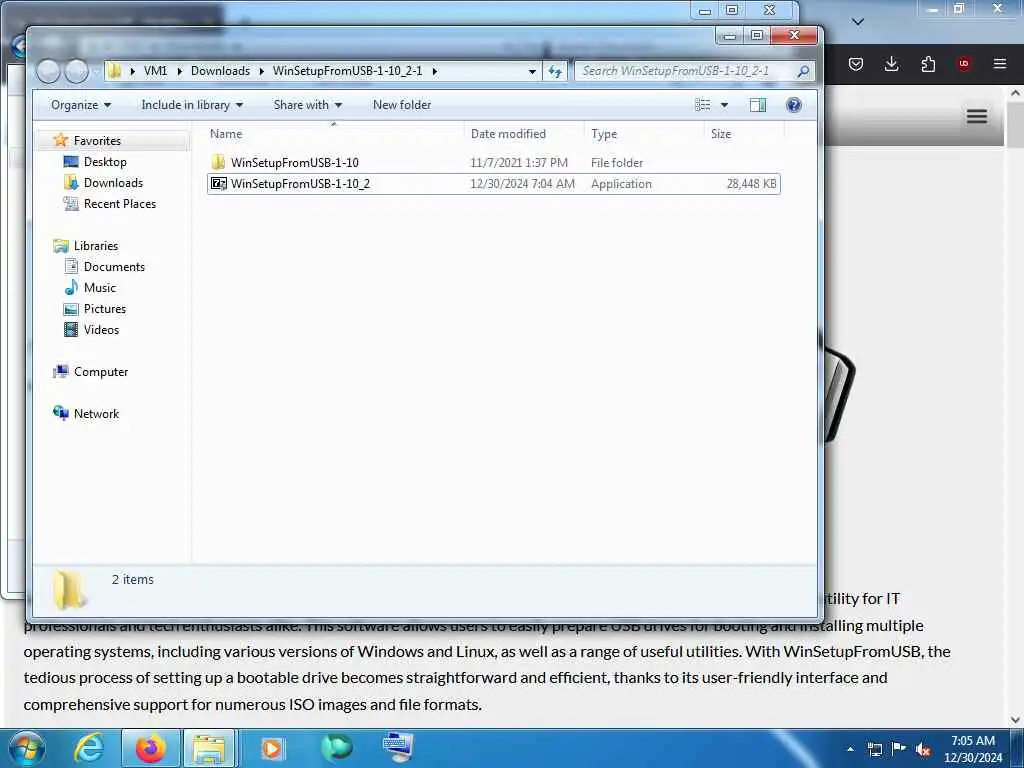This screenshot has width=1024, height=768.
Task: Open the Include in library dropdown
Action: [192, 105]
